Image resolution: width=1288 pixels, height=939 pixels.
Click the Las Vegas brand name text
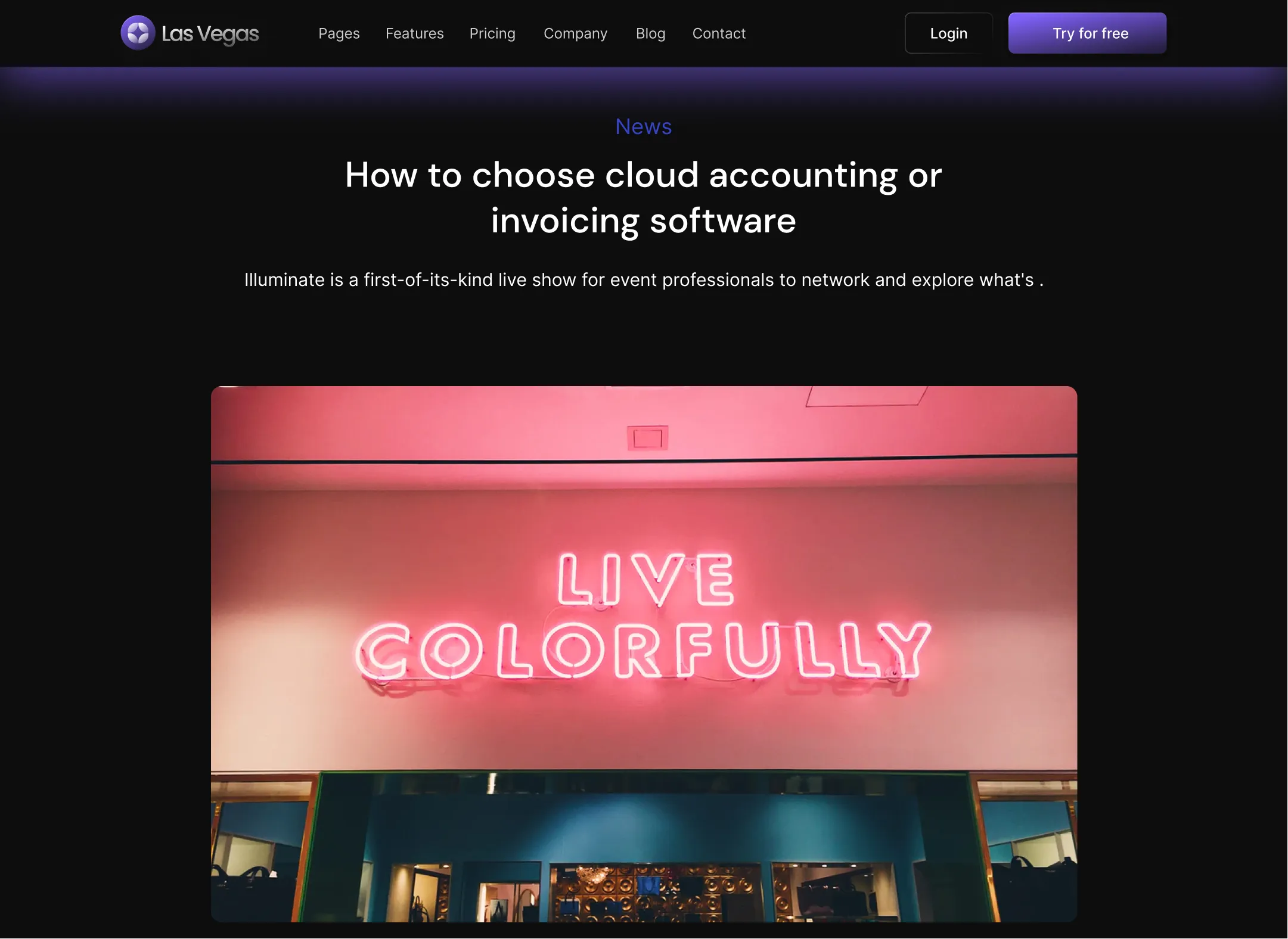[x=210, y=34]
